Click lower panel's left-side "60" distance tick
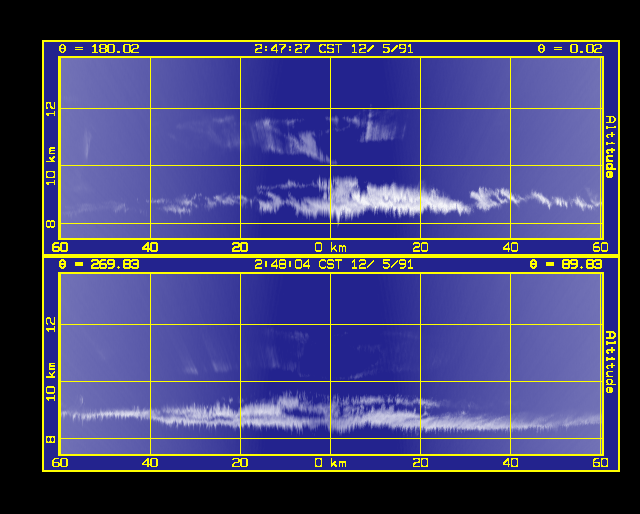The image size is (640, 514). [x=60, y=463]
